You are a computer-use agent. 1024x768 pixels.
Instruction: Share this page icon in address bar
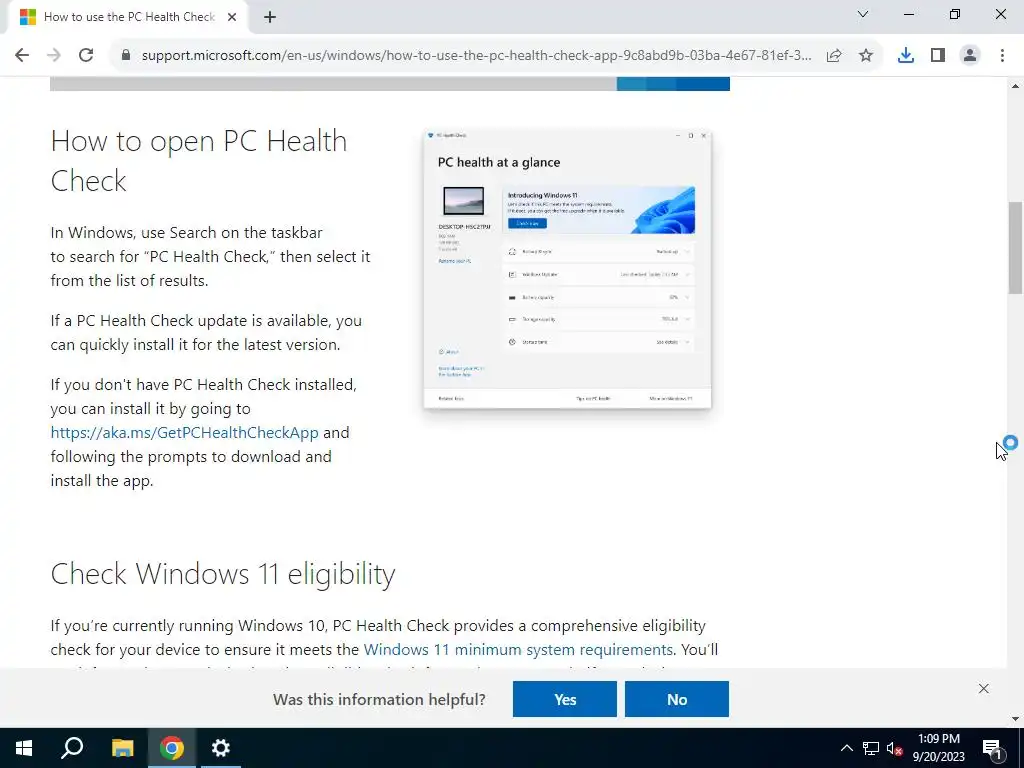click(x=834, y=56)
